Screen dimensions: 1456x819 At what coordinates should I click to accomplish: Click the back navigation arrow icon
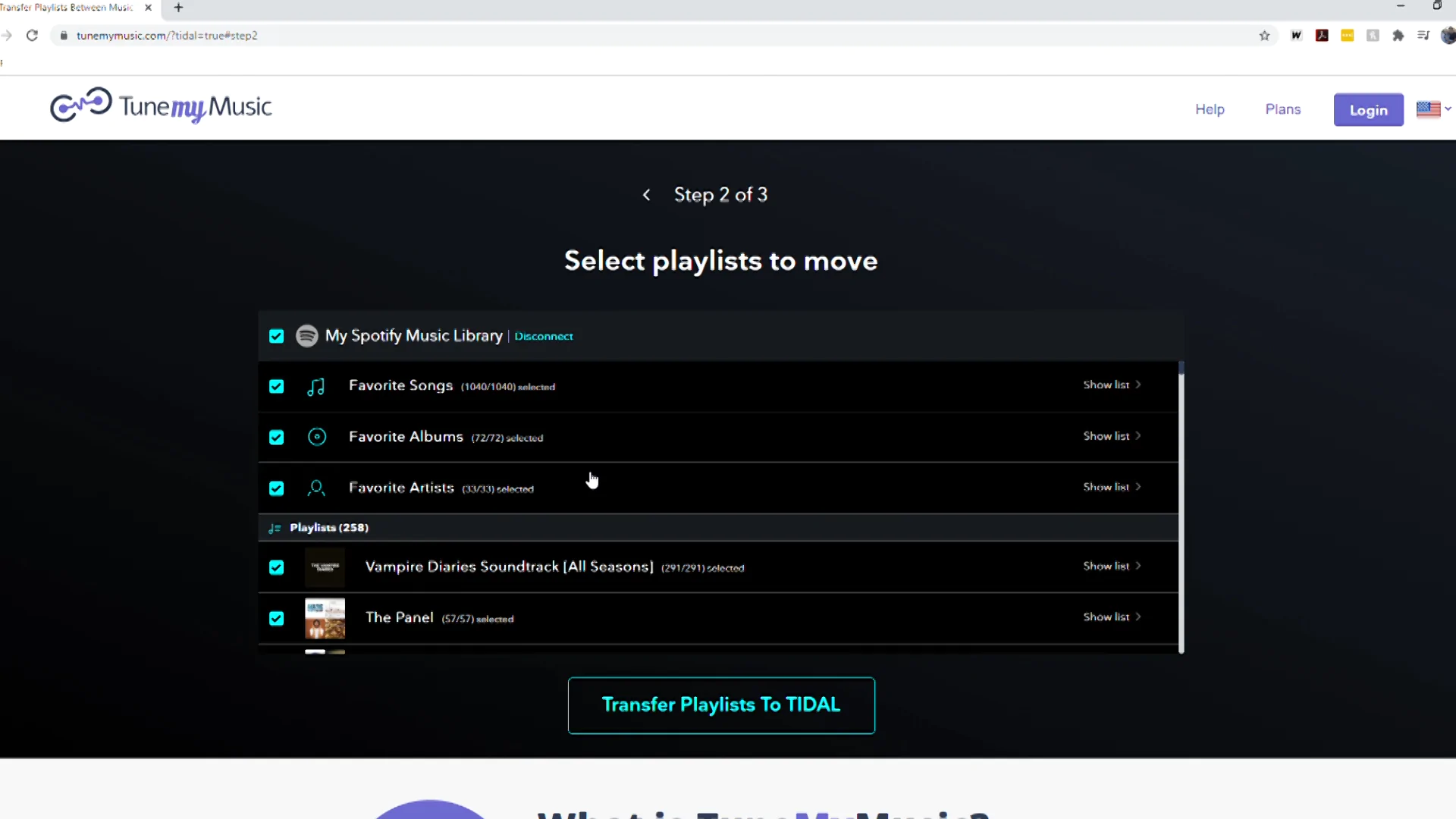coord(647,195)
